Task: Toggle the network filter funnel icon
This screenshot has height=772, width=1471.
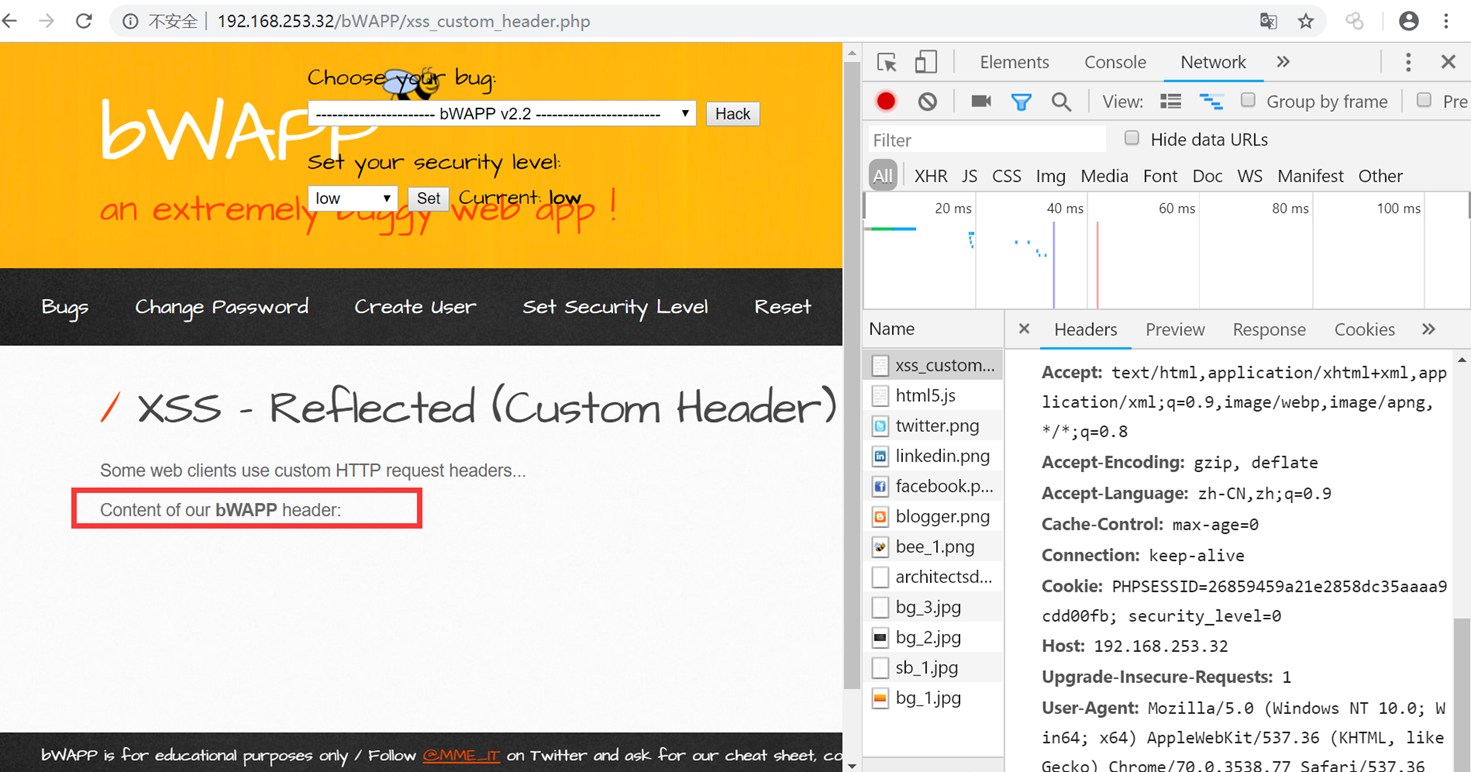Action: [1021, 101]
